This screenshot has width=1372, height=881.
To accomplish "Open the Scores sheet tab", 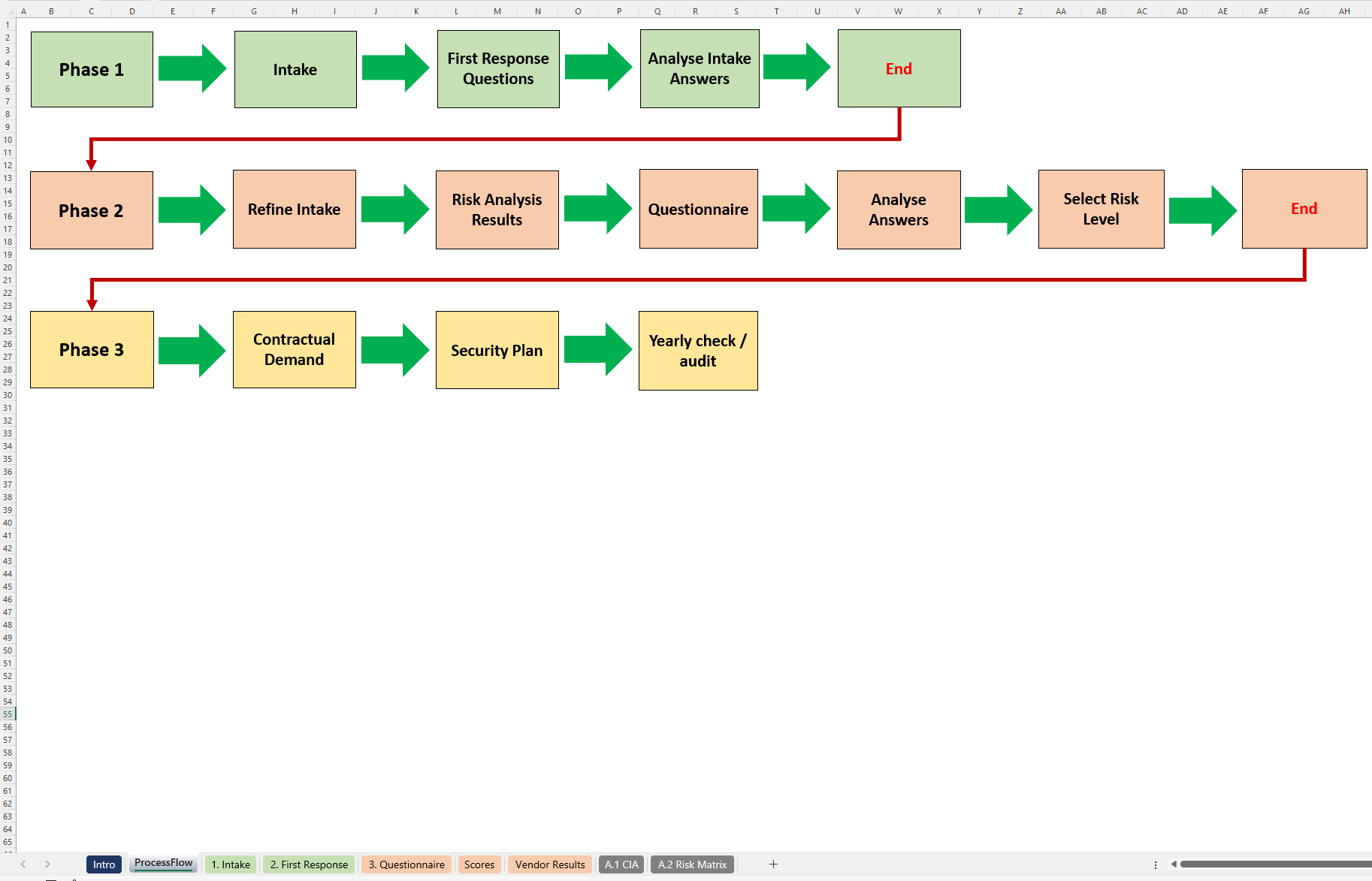I will pyautogui.click(x=479, y=864).
